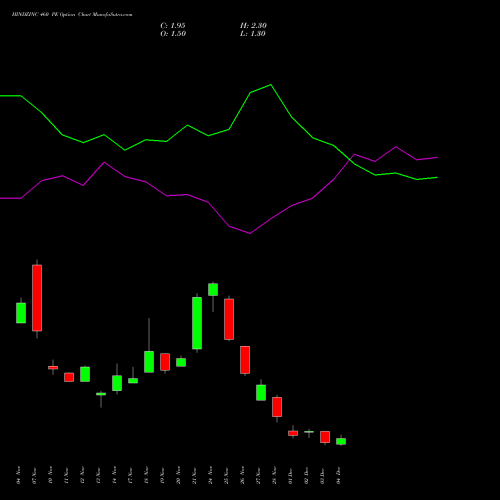Select the red candlestick for 25 Nov
500x500 pixels.
coord(229,319)
